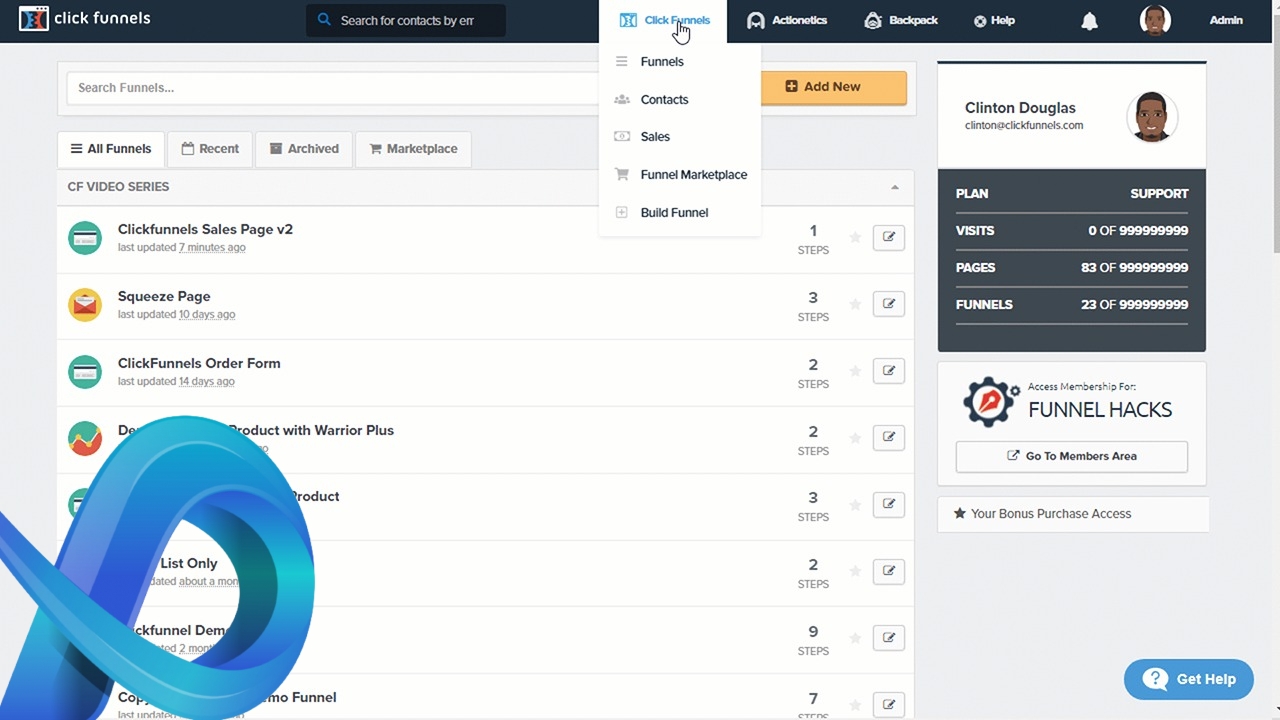Click the ClickFunnels logo icon
The height and width of the screenshot is (720, 1280).
(33, 18)
